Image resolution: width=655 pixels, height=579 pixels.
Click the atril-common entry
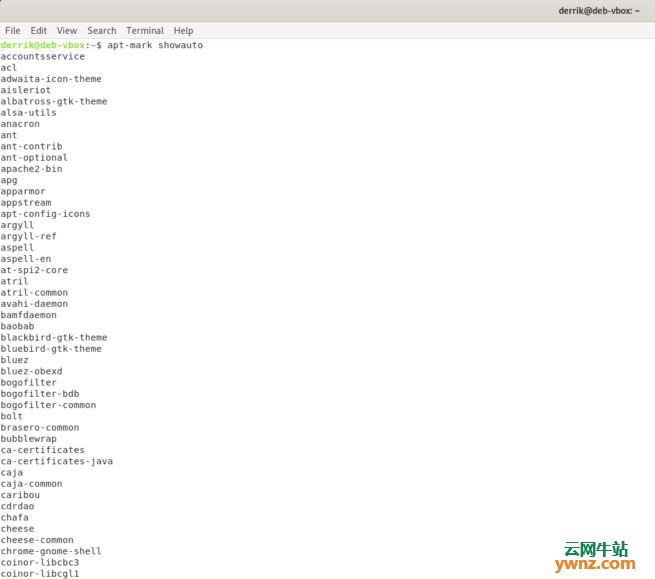click(x=34, y=293)
